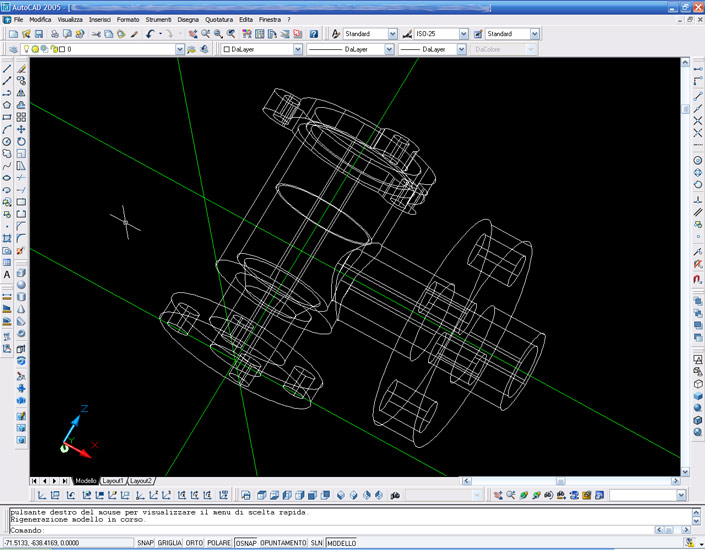Click the Erase tool icon
Image resolution: width=705 pixels, height=550 pixels.
[x=21, y=69]
